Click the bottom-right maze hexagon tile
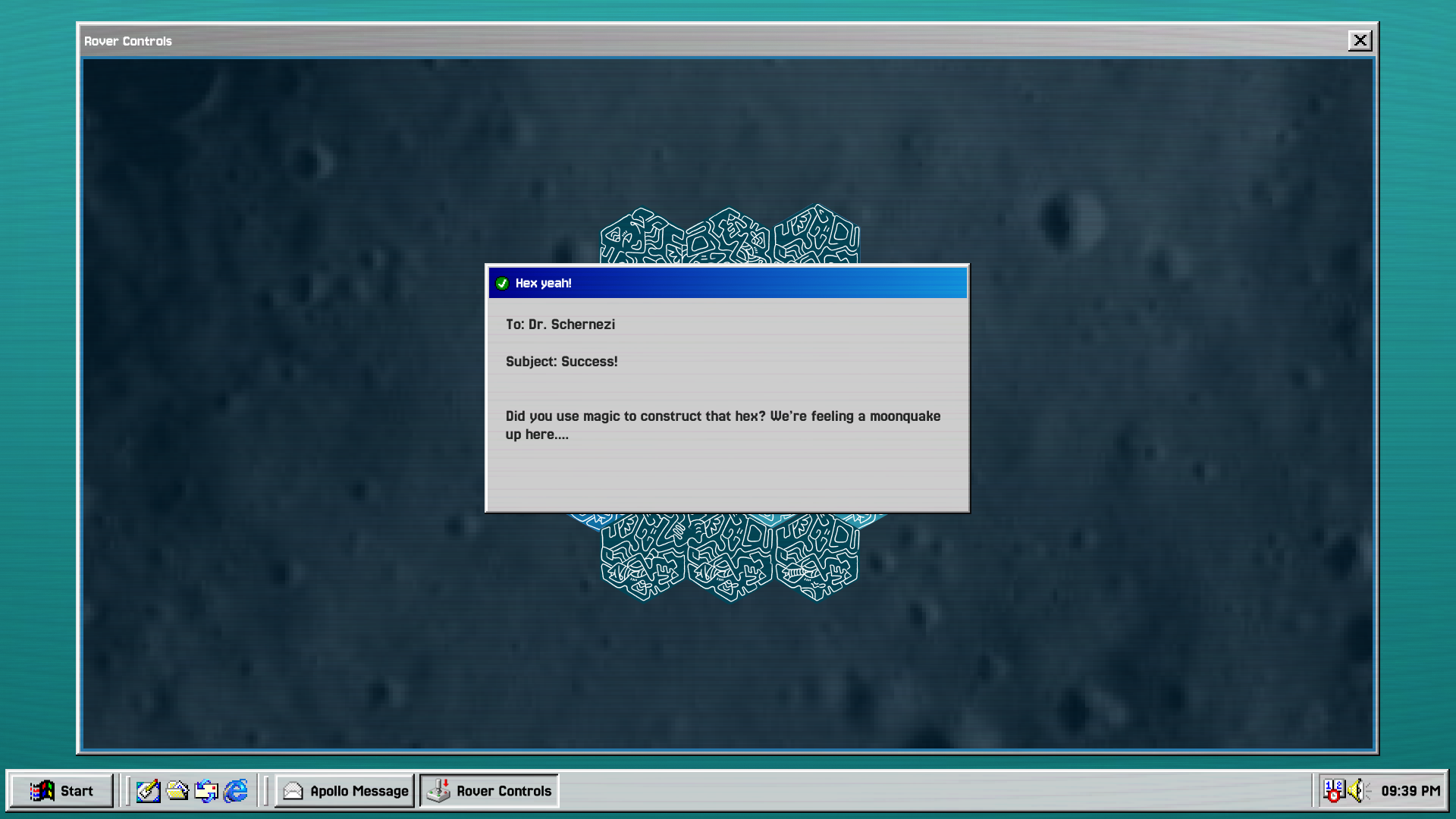Viewport: 1456px width, 819px height. 817,558
